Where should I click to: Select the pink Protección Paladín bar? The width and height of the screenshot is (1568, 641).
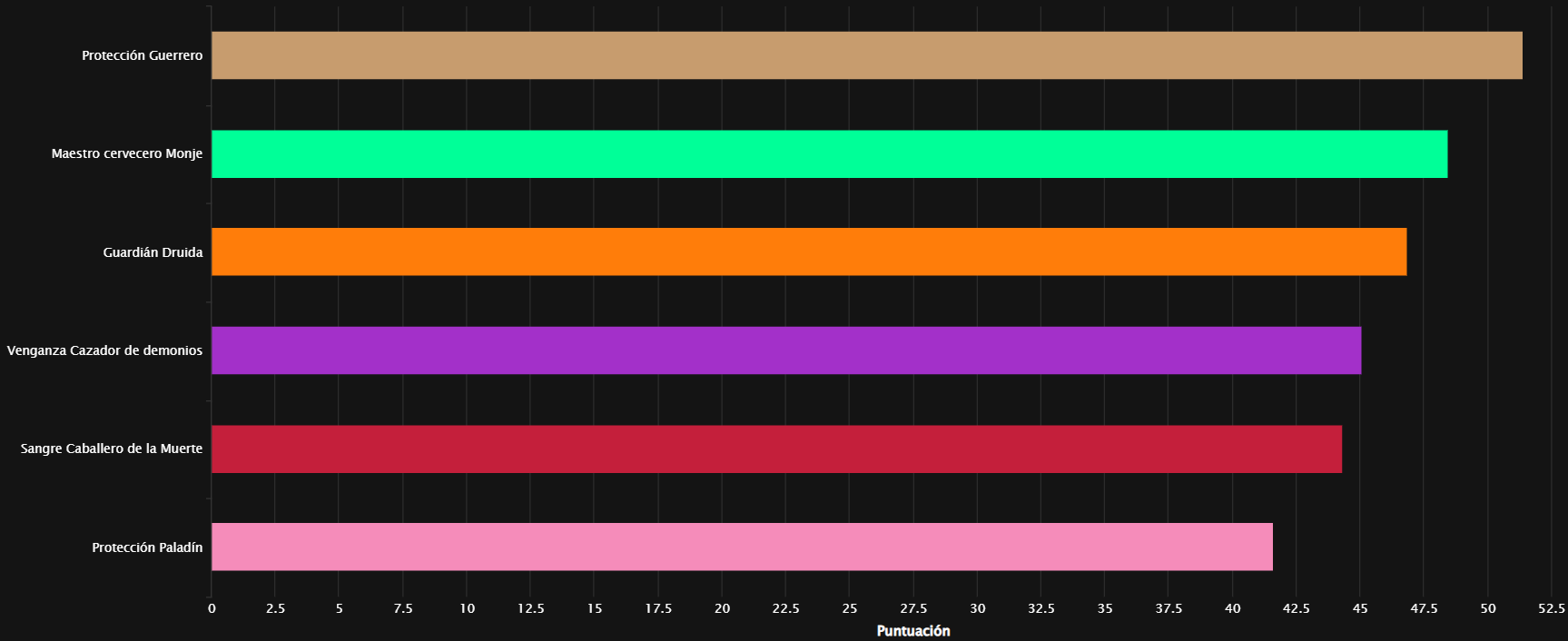click(742, 547)
